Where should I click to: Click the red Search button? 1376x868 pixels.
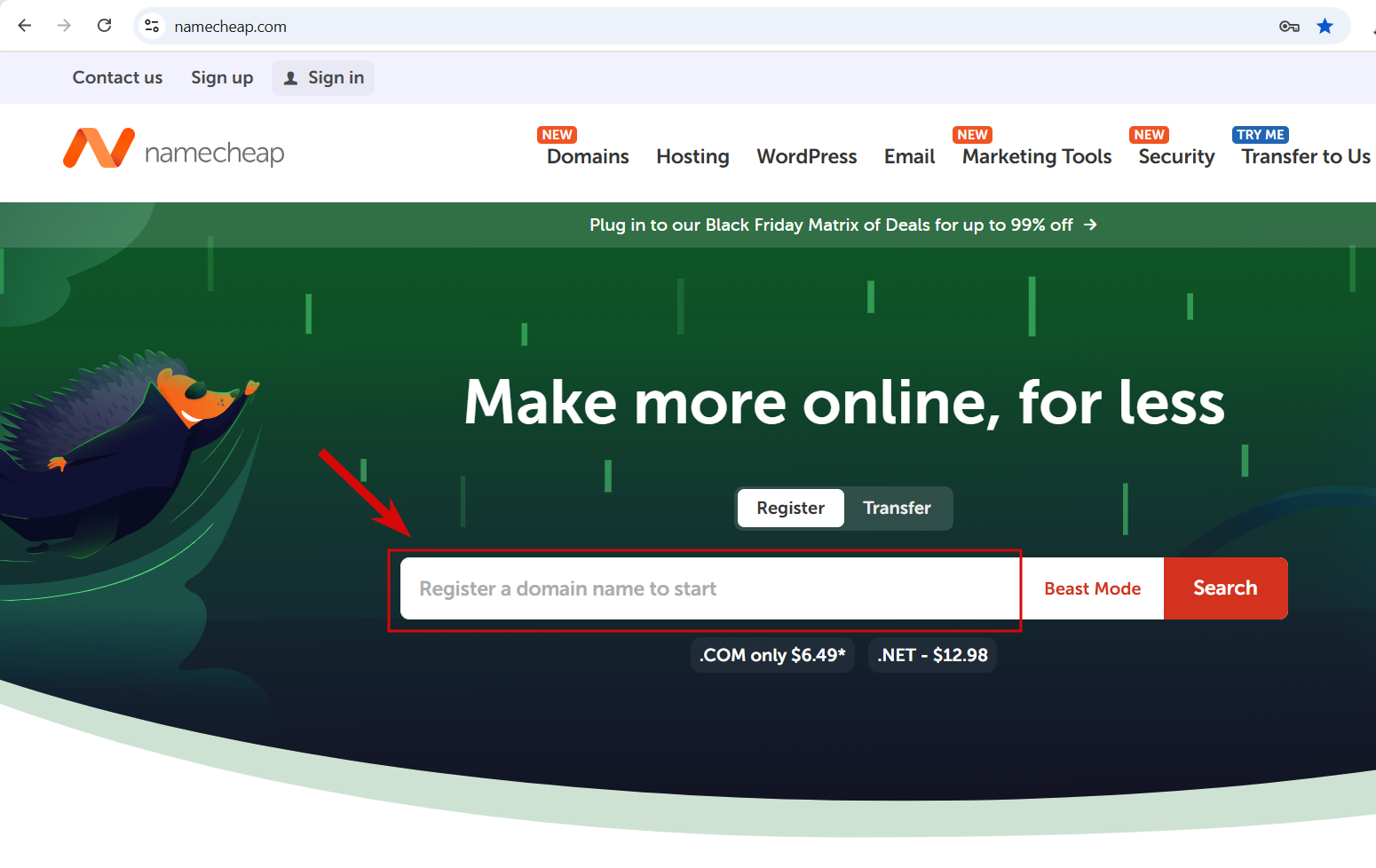point(1225,588)
